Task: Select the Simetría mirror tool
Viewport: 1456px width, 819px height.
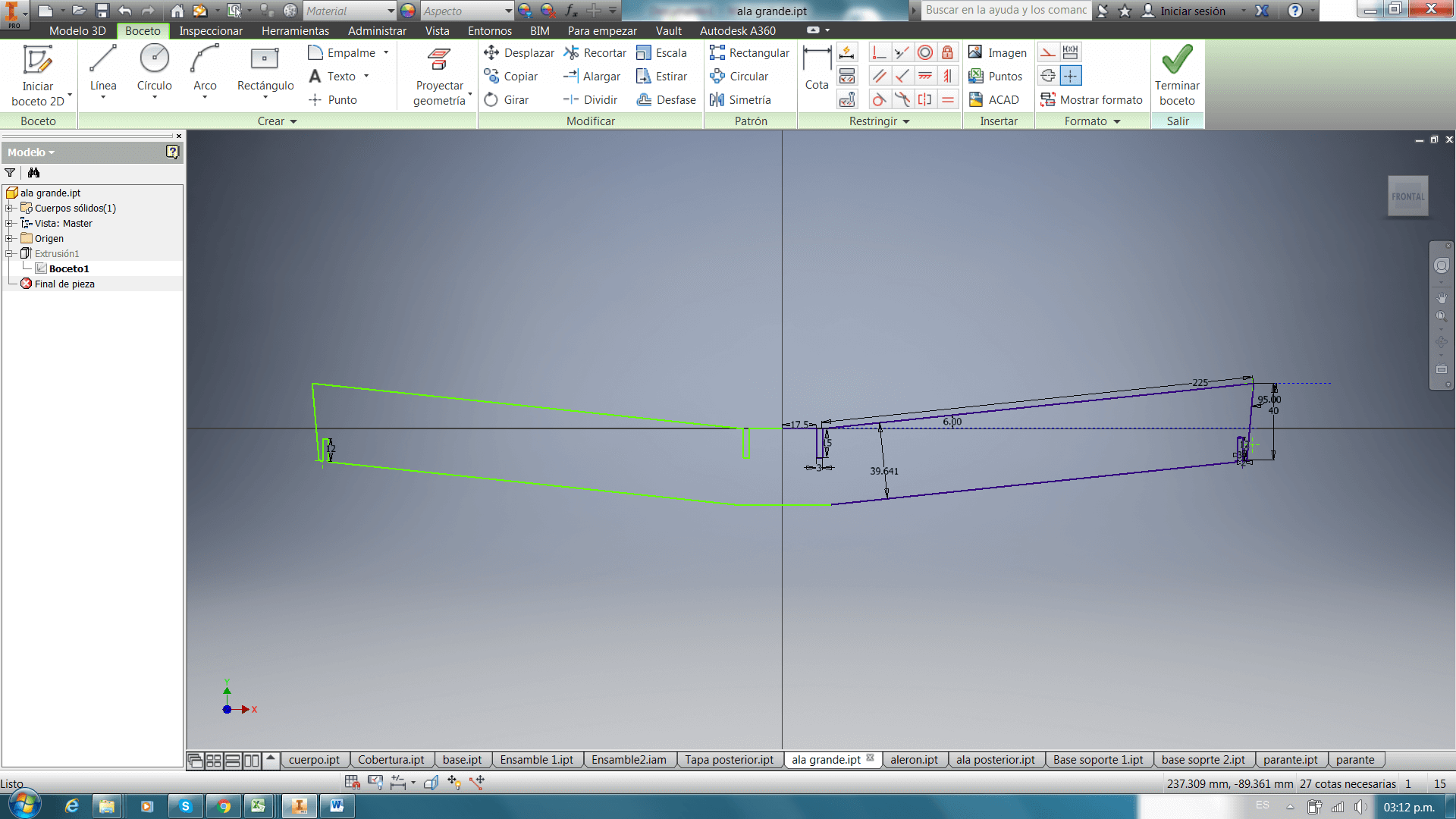Action: (740, 99)
